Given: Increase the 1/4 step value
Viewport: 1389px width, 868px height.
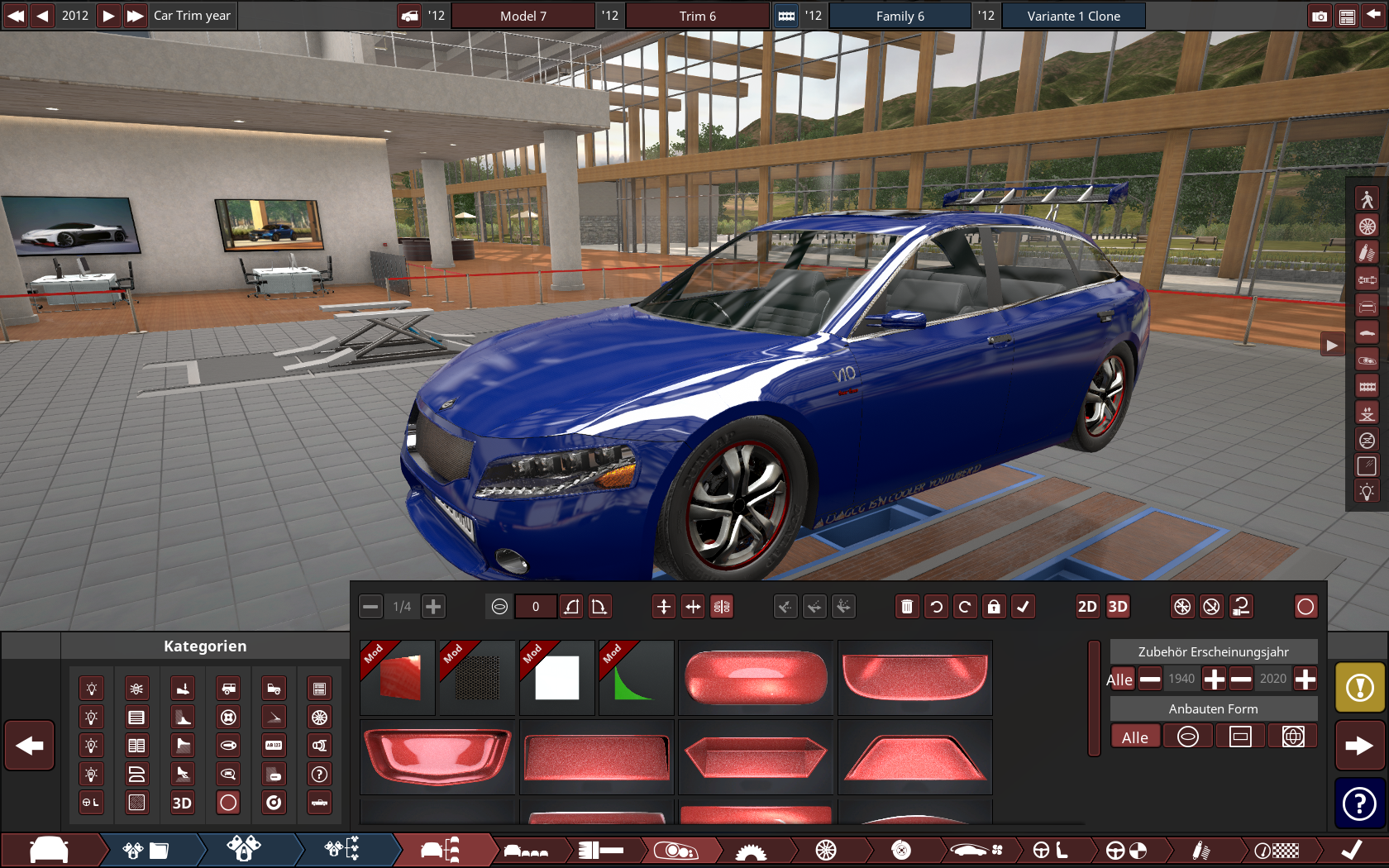Looking at the screenshot, I should click(433, 607).
